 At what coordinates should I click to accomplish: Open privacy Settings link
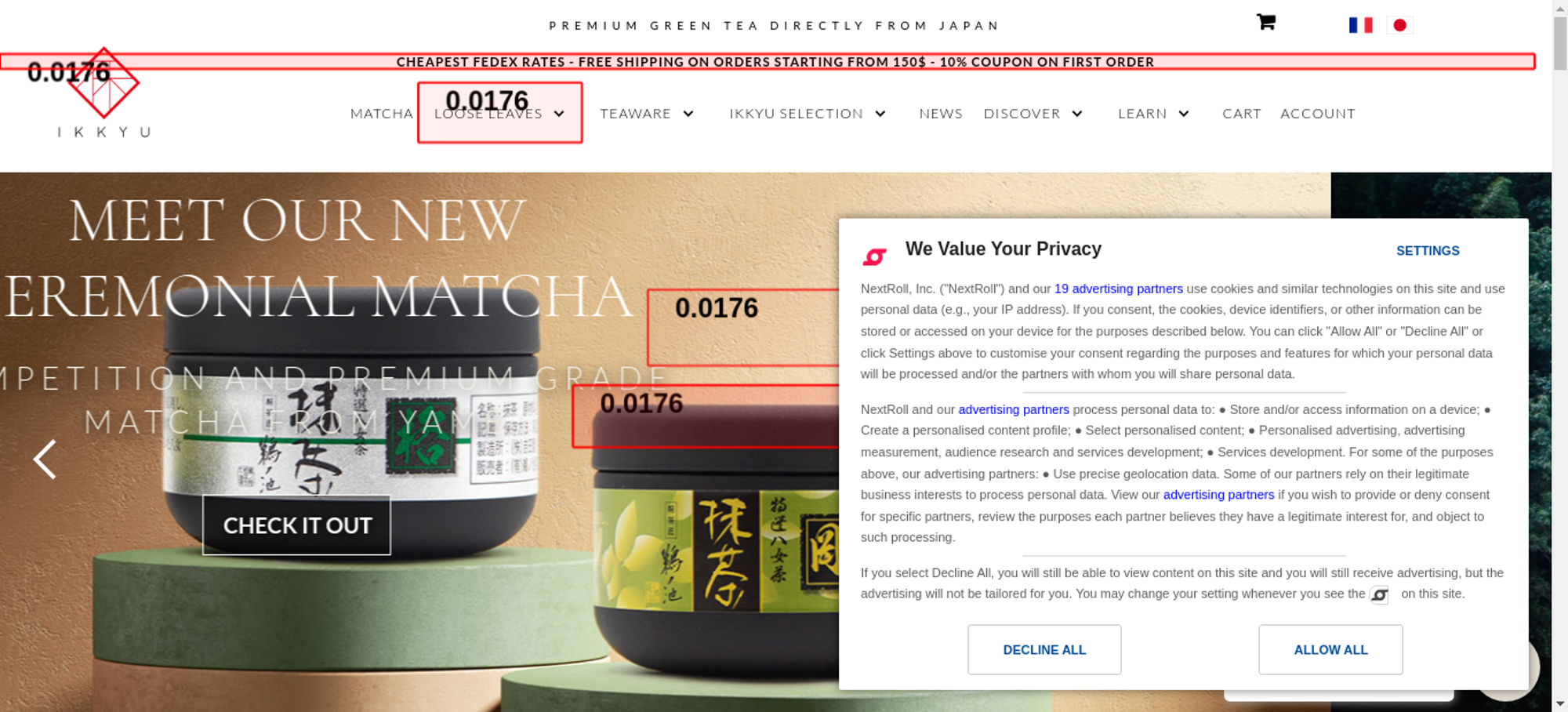click(x=1428, y=251)
